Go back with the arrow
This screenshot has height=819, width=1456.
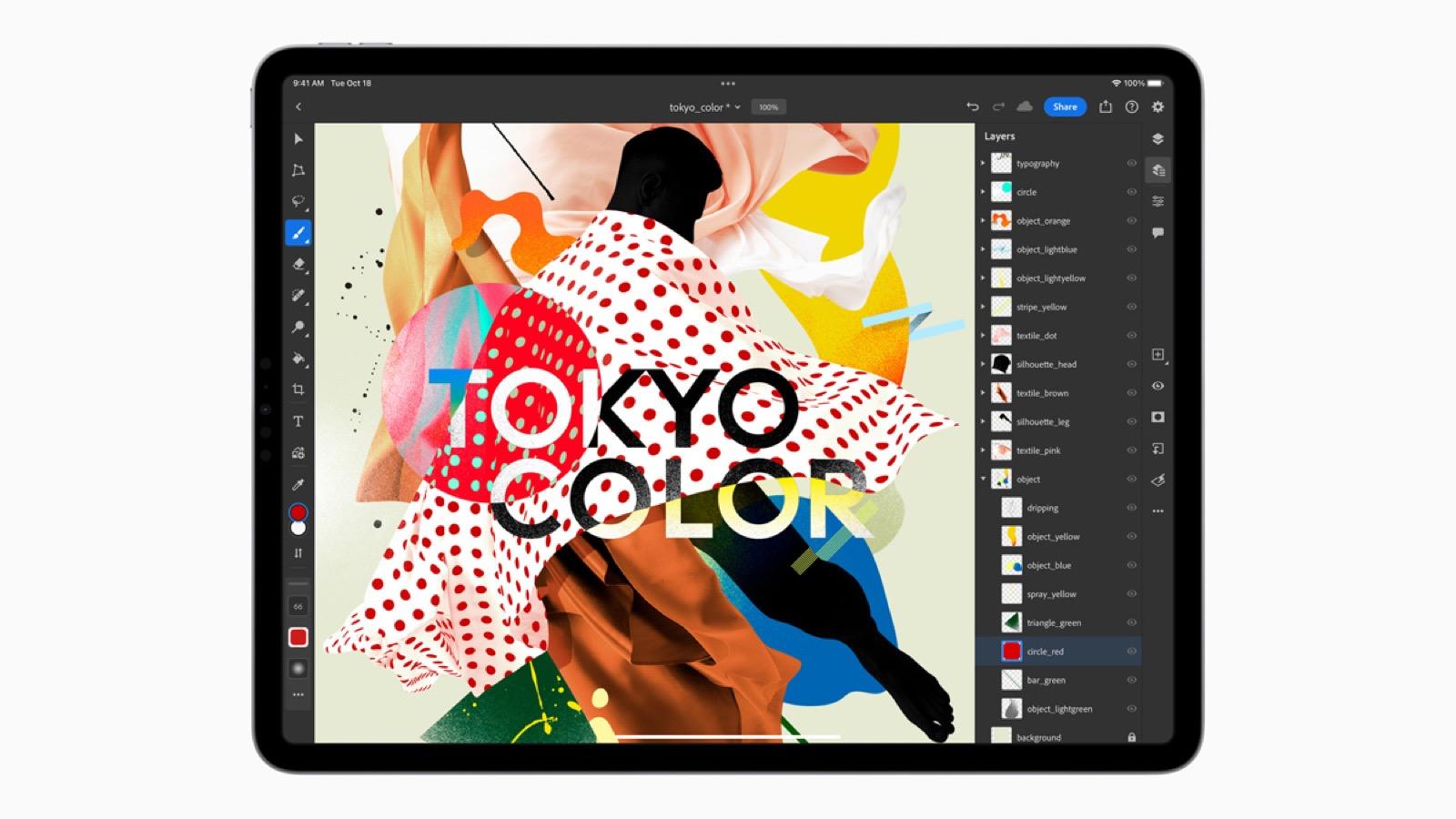coord(298,107)
